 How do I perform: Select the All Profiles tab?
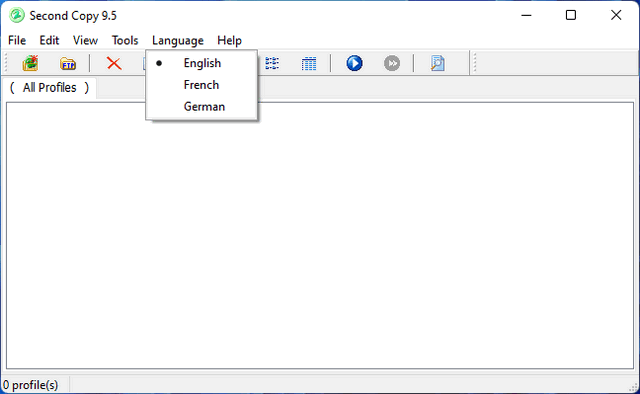(x=49, y=87)
